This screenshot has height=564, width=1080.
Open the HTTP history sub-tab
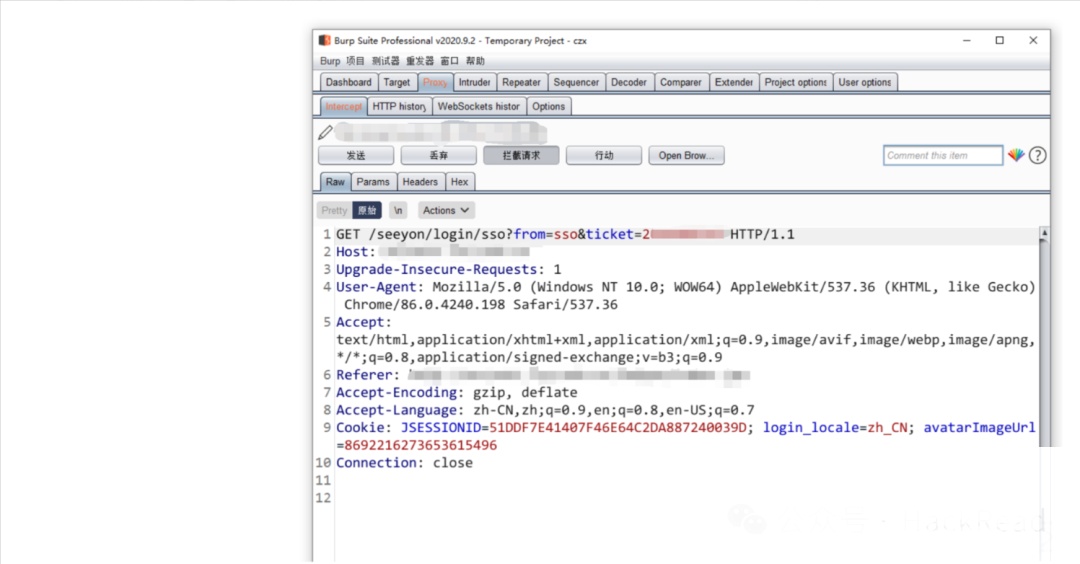click(399, 106)
